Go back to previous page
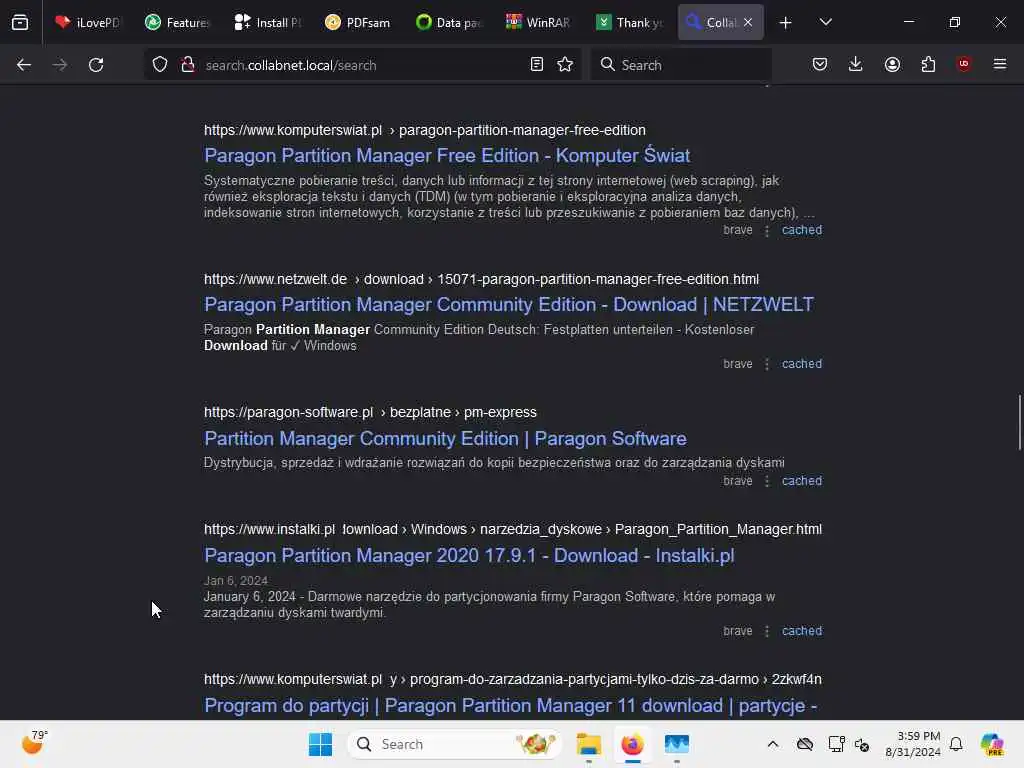This screenshot has height=768, width=1024. click(x=24, y=65)
